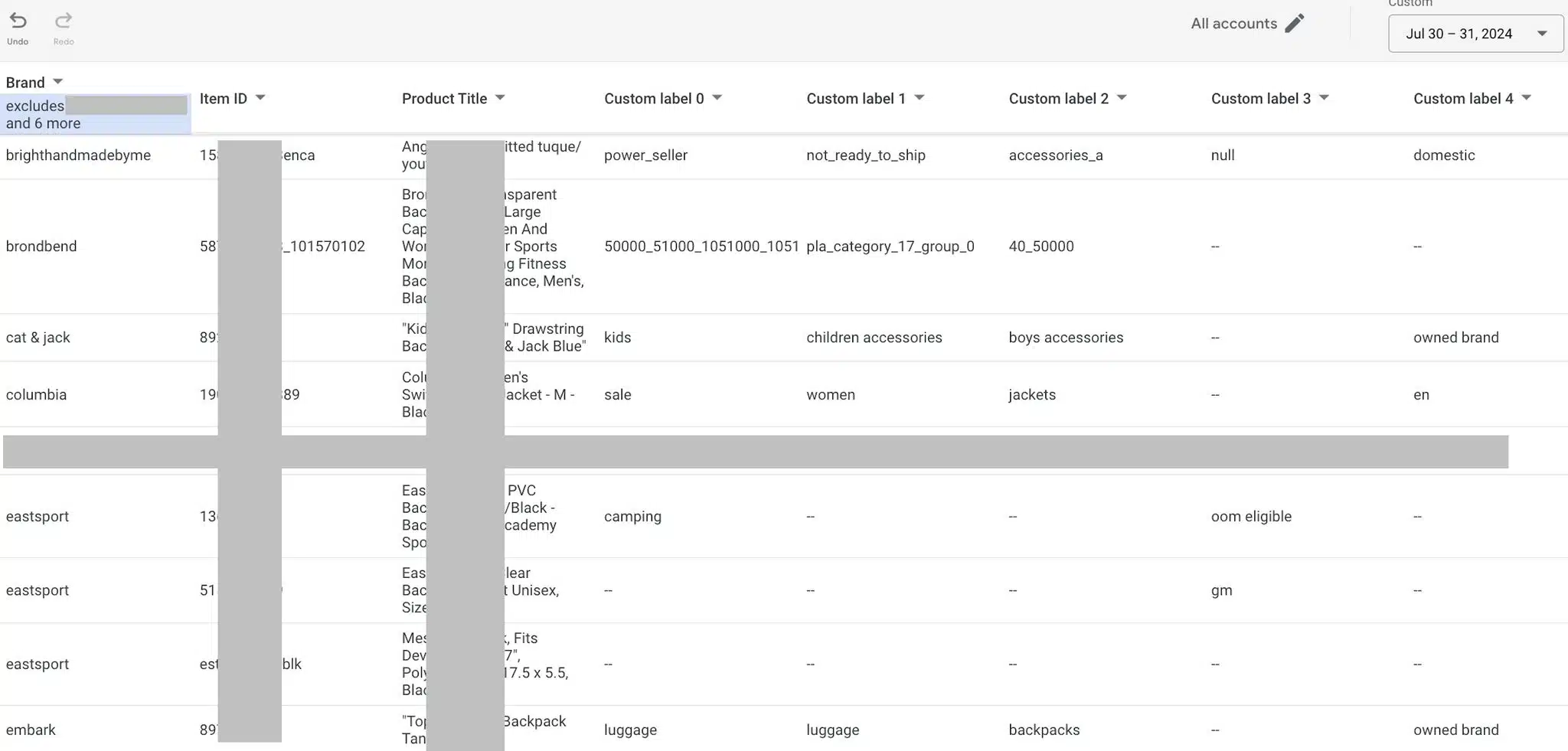Click the columbia brand row cell
Screen dimensions: 1568x751
(x=36, y=395)
